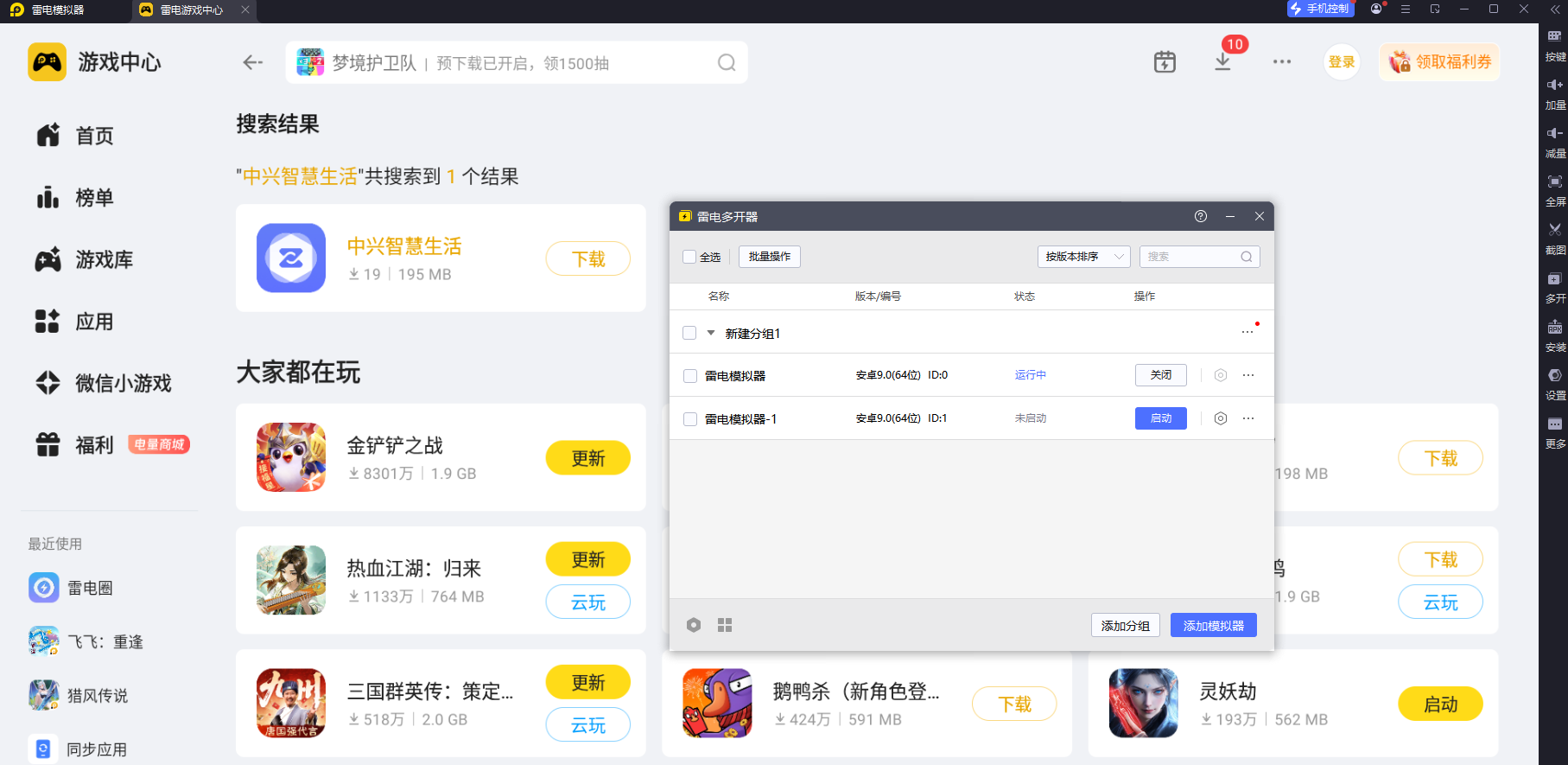Open the 中兴智慧生活 app icon

pos(291,258)
